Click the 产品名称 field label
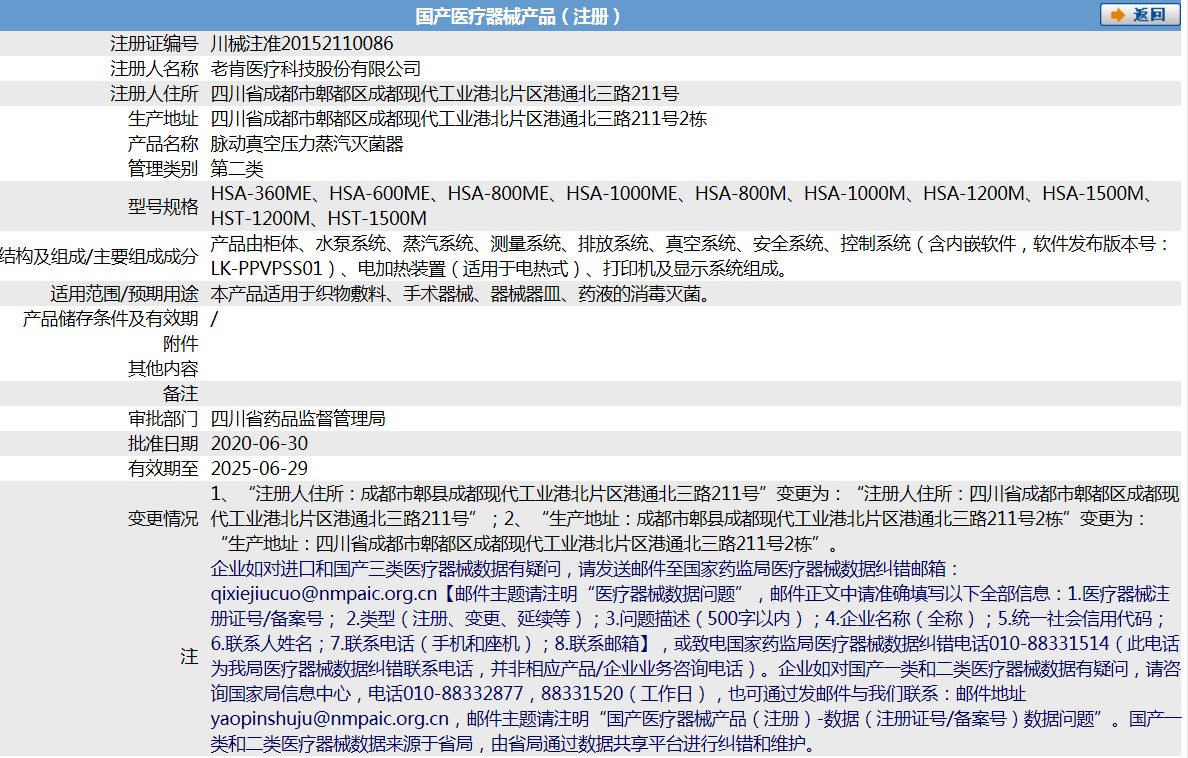This screenshot has height=758, width=1188. 163,144
